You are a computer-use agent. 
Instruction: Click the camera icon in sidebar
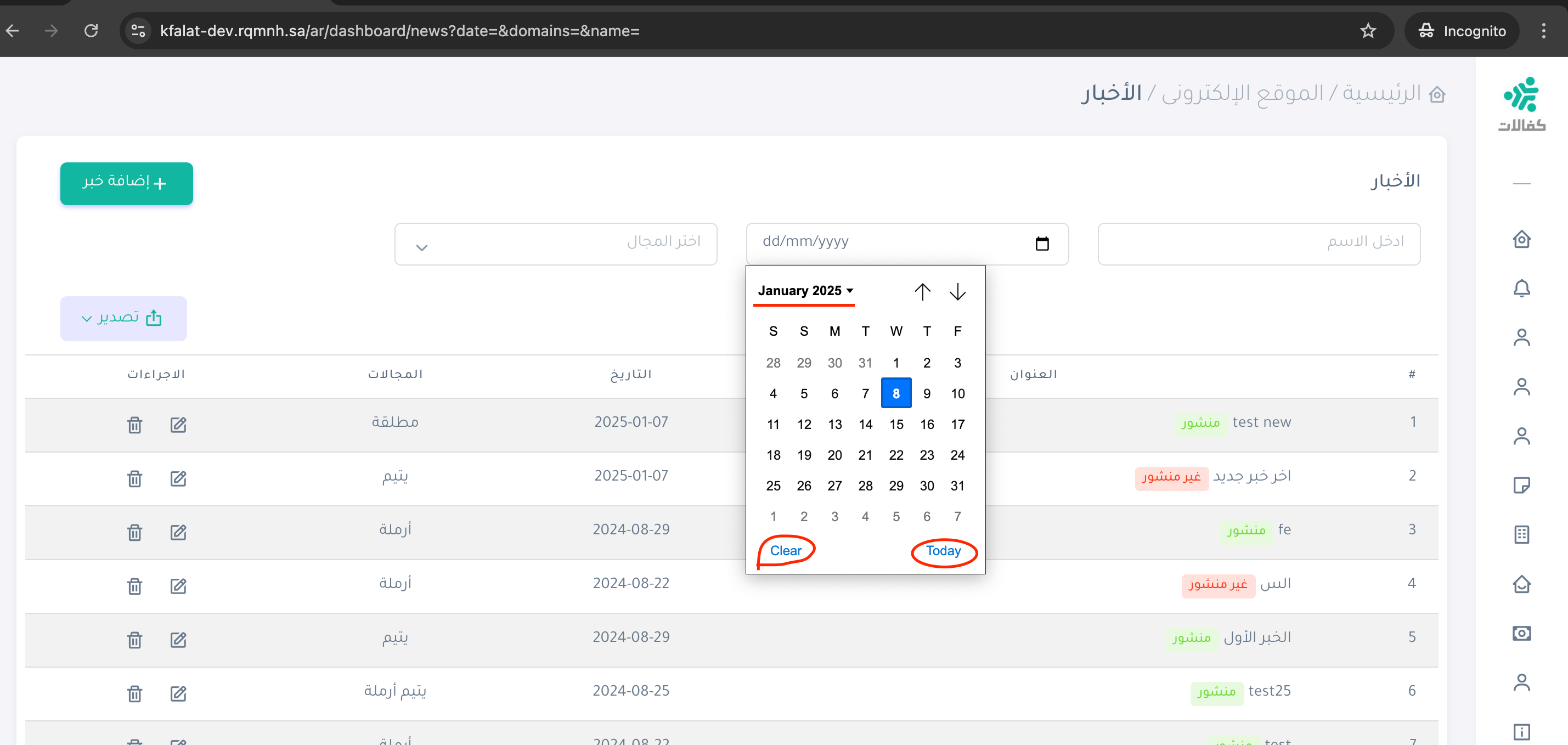1521,633
